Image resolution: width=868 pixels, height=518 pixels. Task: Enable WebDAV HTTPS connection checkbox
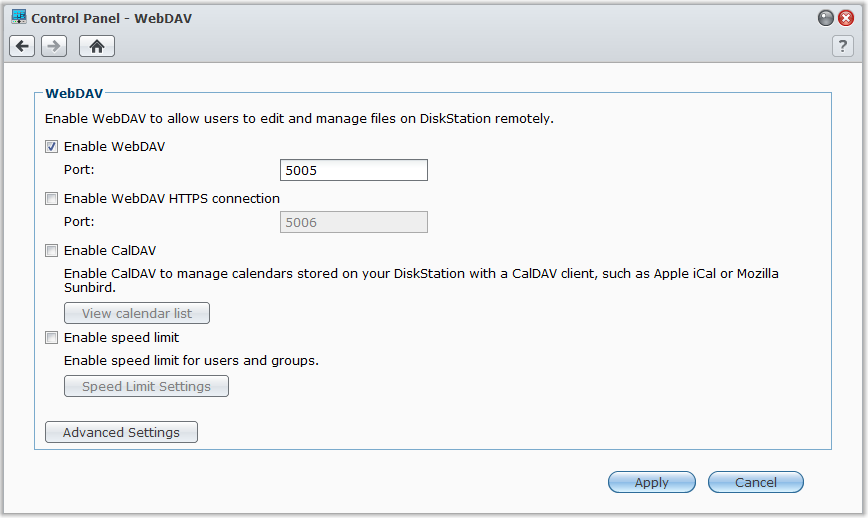coord(51,199)
